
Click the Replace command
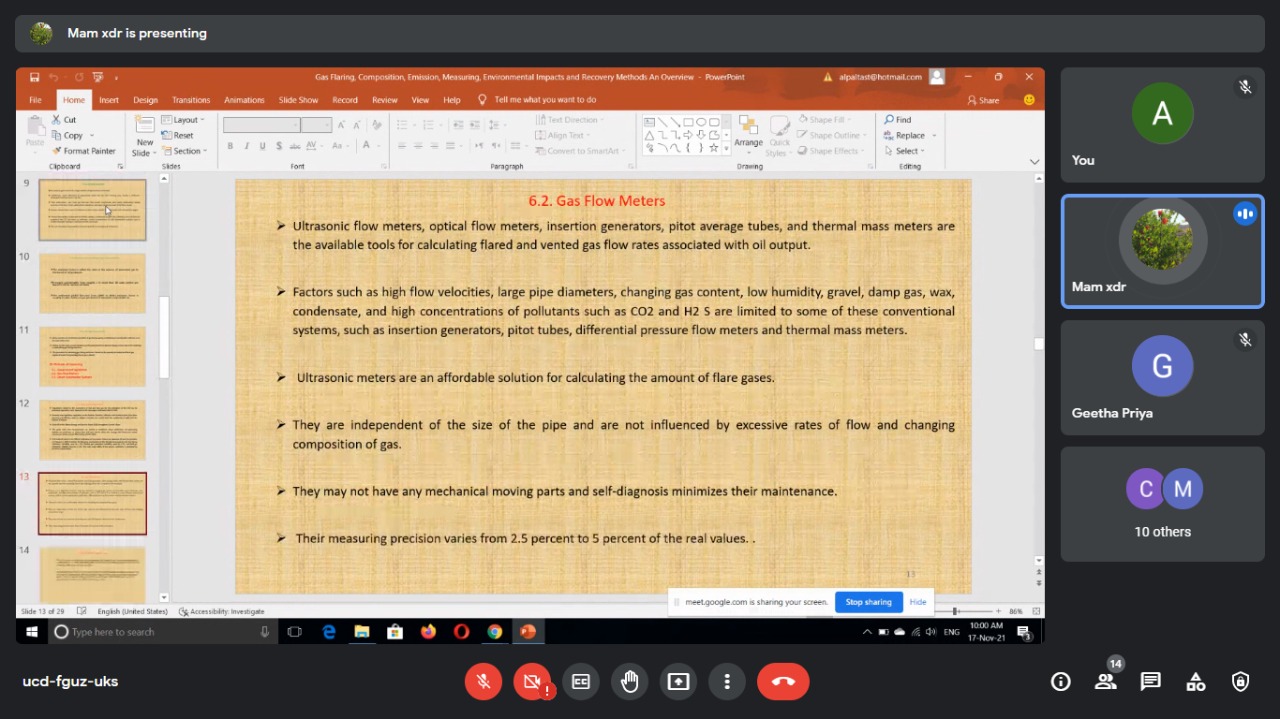click(909, 135)
